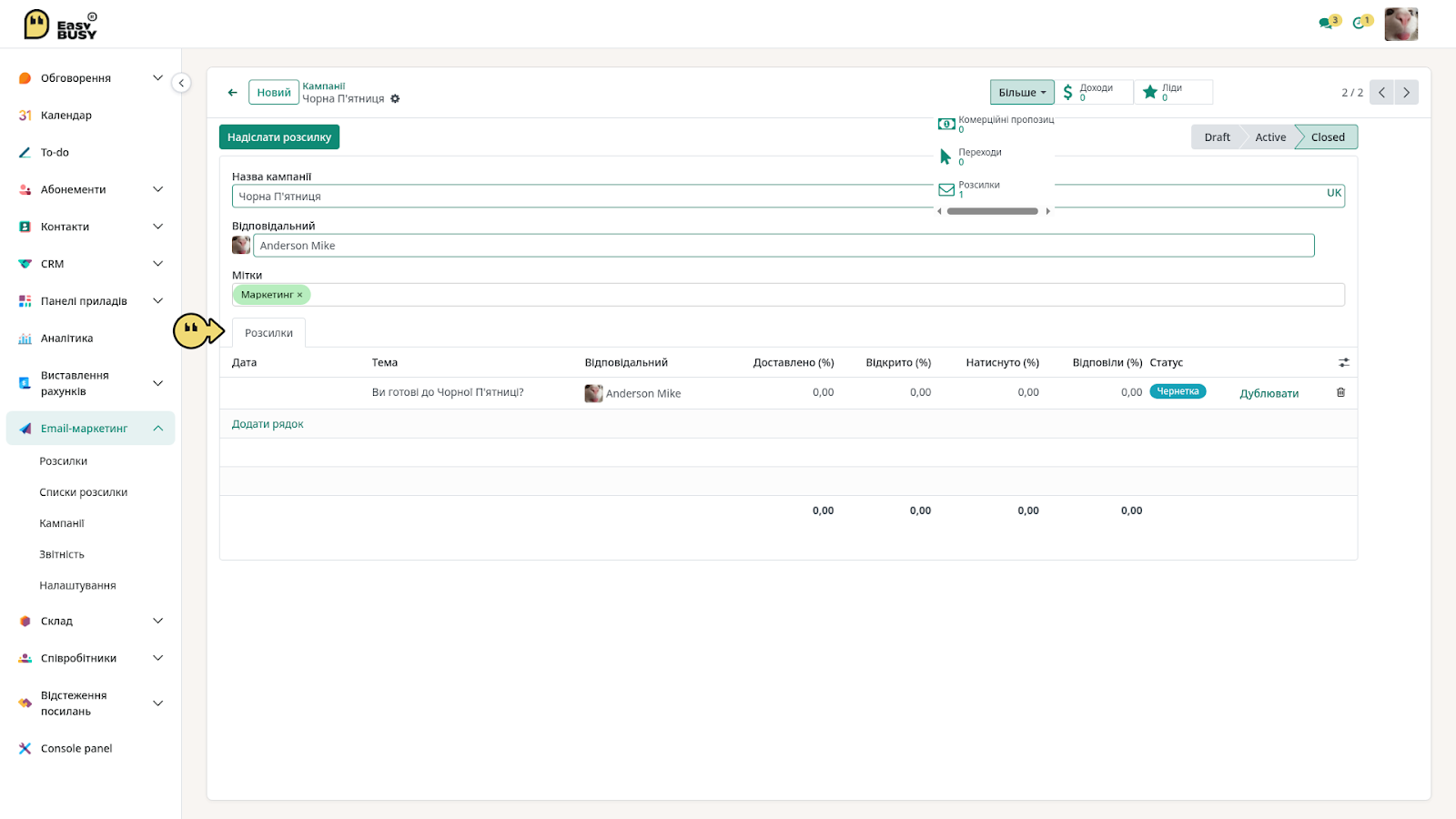The height and width of the screenshot is (819, 1456).
Task: Open campaign gear settings icon
Action: 395,98
